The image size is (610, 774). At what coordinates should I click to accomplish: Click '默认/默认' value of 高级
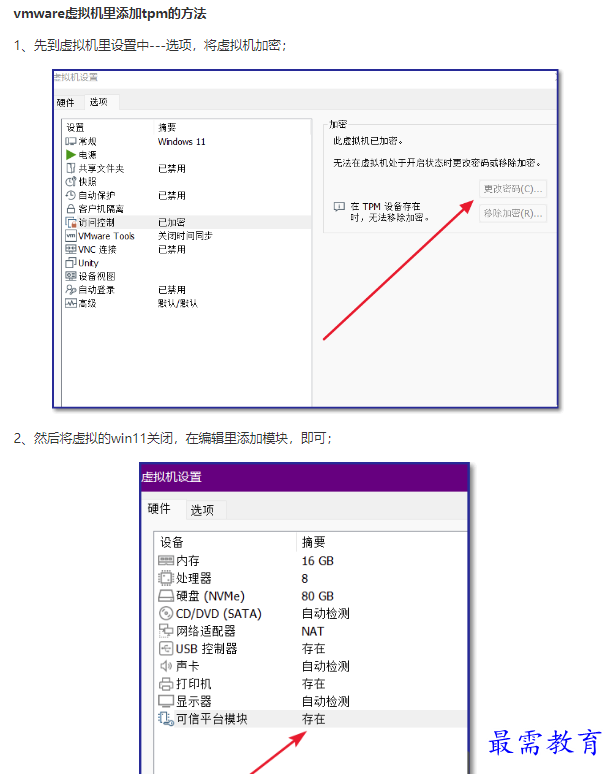point(177,303)
